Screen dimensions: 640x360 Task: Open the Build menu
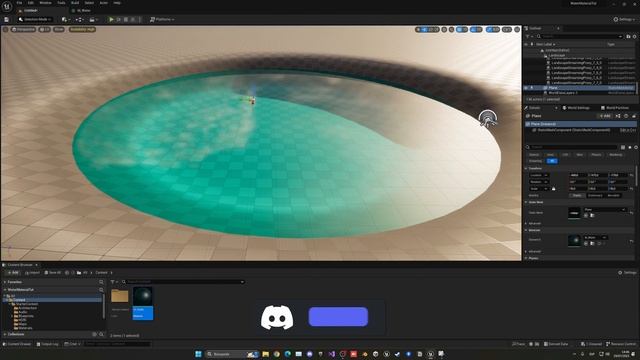75,3
